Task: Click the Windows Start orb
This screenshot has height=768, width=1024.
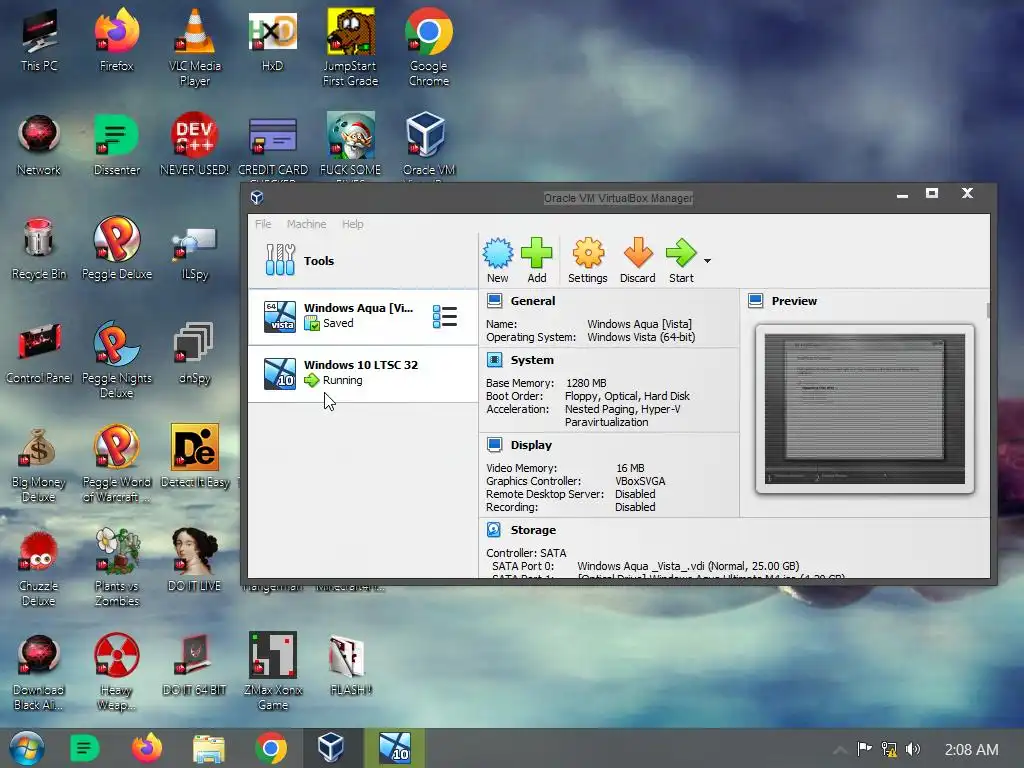Action: (27, 748)
